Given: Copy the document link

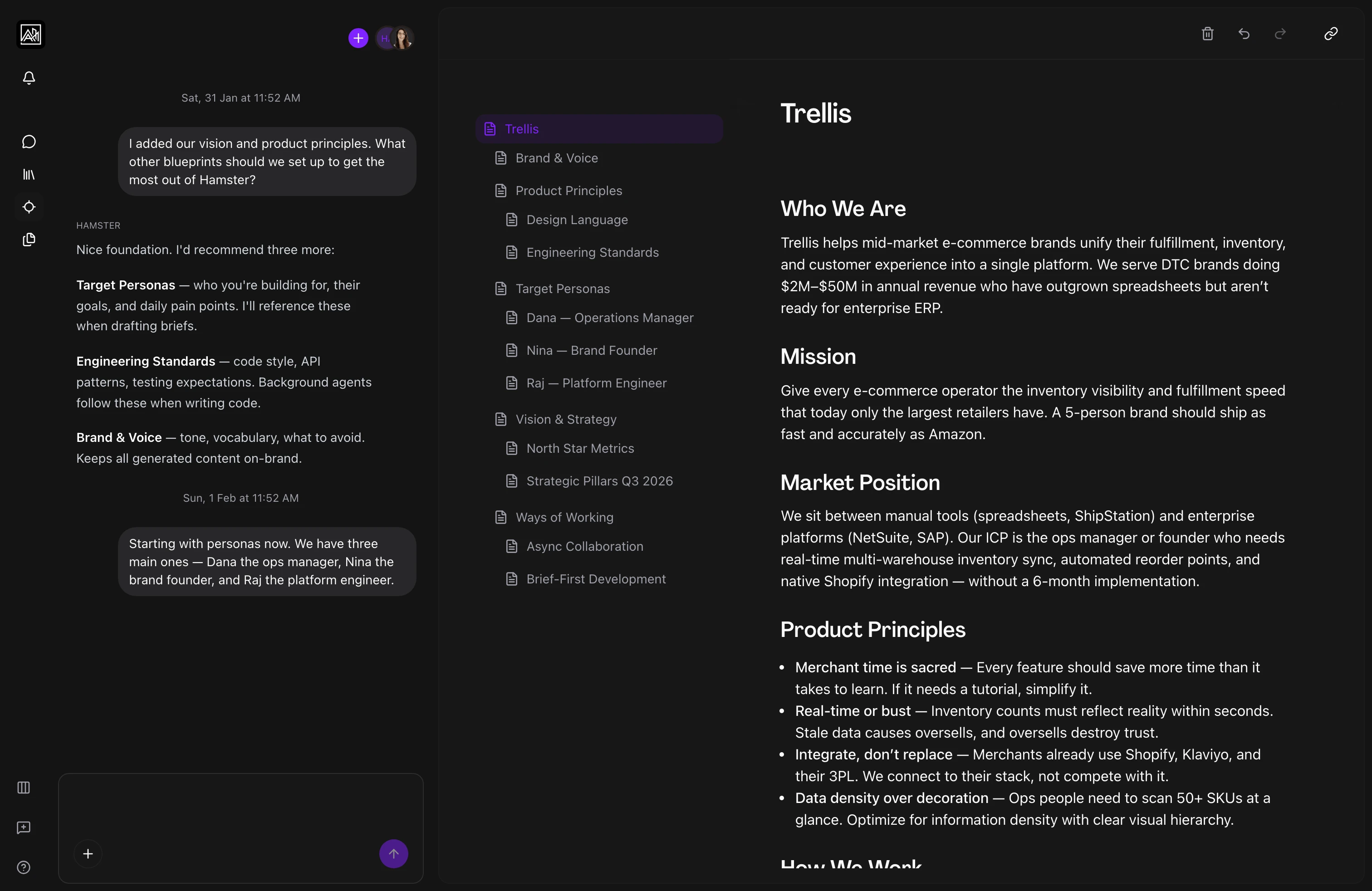Looking at the screenshot, I should pyautogui.click(x=1331, y=34).
